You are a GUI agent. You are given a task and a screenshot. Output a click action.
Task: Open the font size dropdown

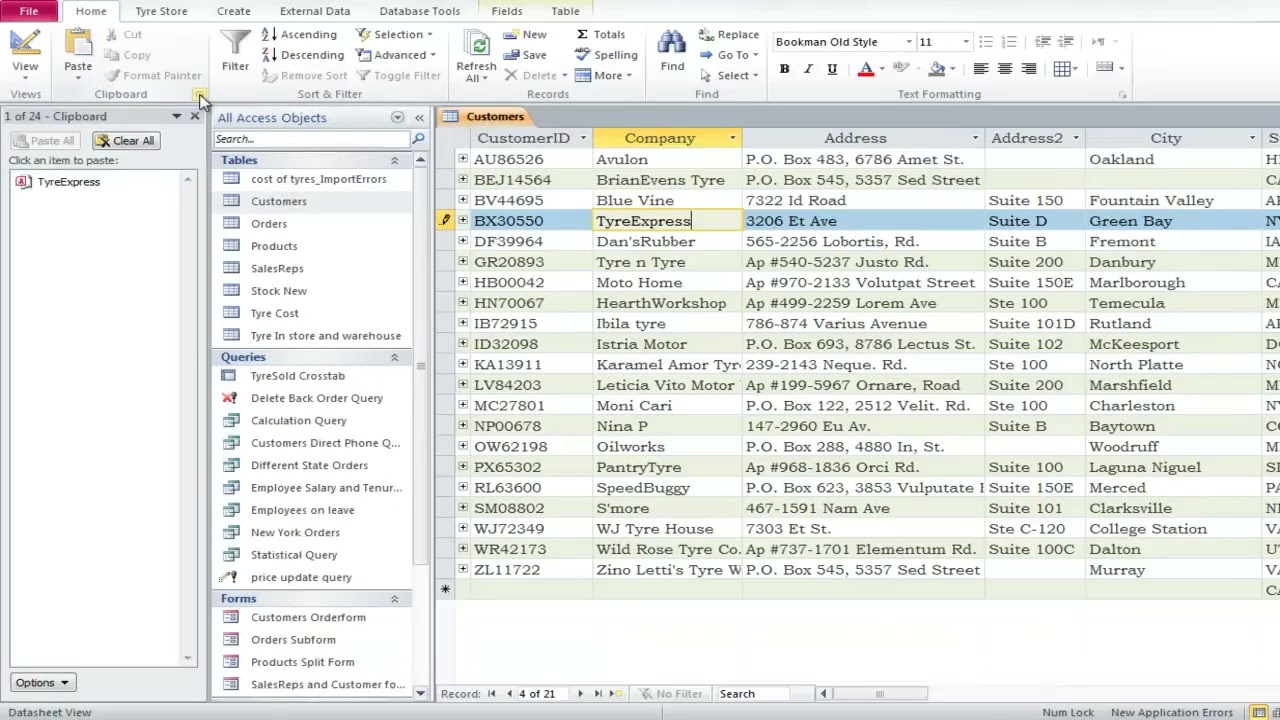tap(966, 42)
